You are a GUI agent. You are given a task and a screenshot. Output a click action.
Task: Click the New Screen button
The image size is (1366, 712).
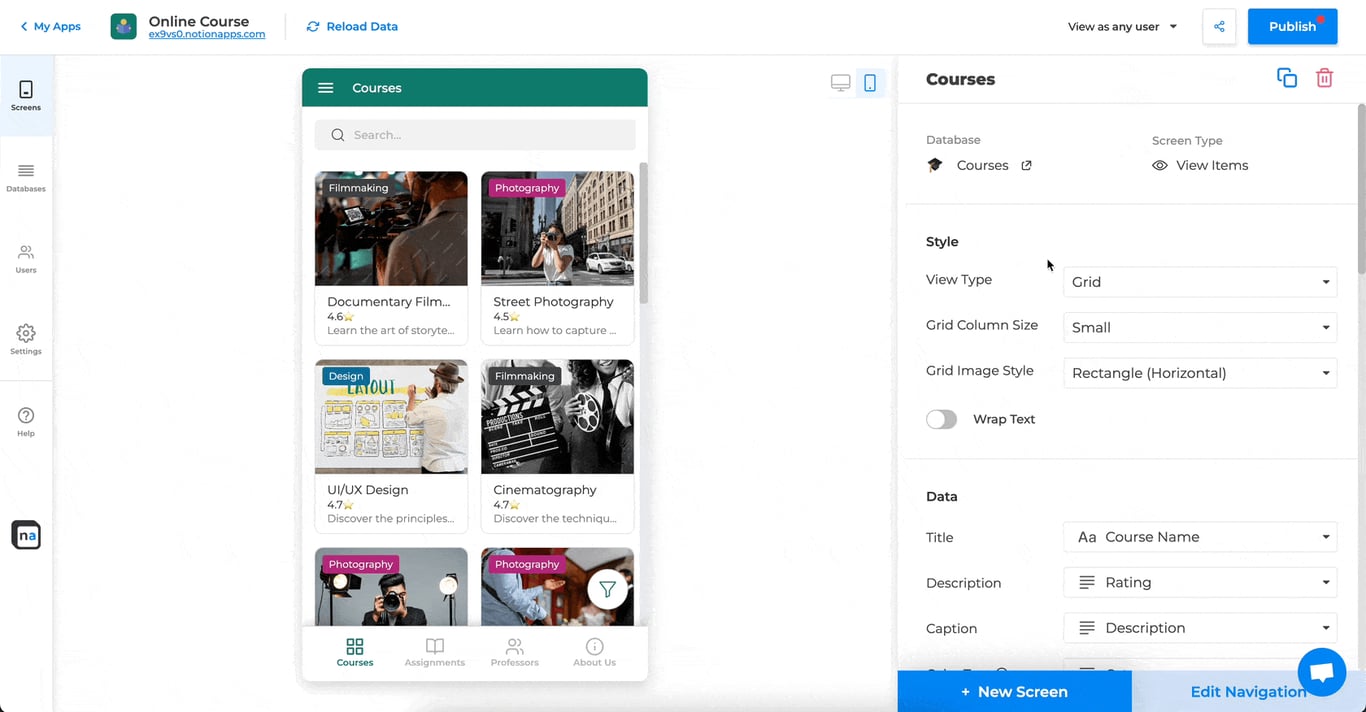1014,691
